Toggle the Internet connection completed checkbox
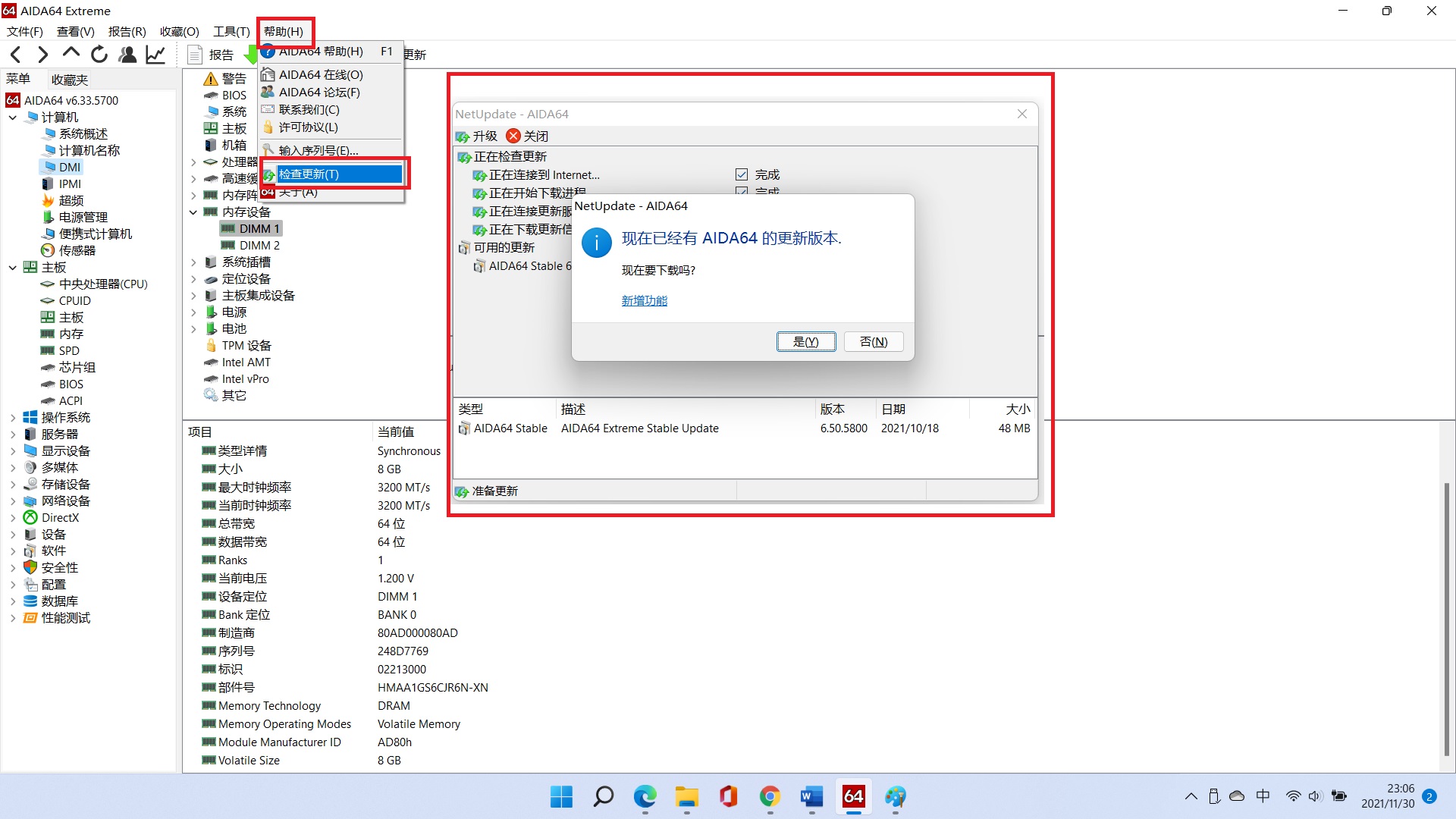This screenshot has width=1456, height=819. [742, 174]
